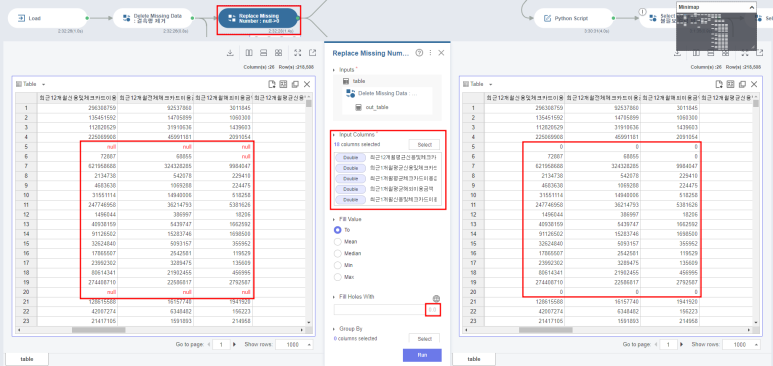Open column settings icon on right table
The image size is (773, 366).
(x=731, y=84)
